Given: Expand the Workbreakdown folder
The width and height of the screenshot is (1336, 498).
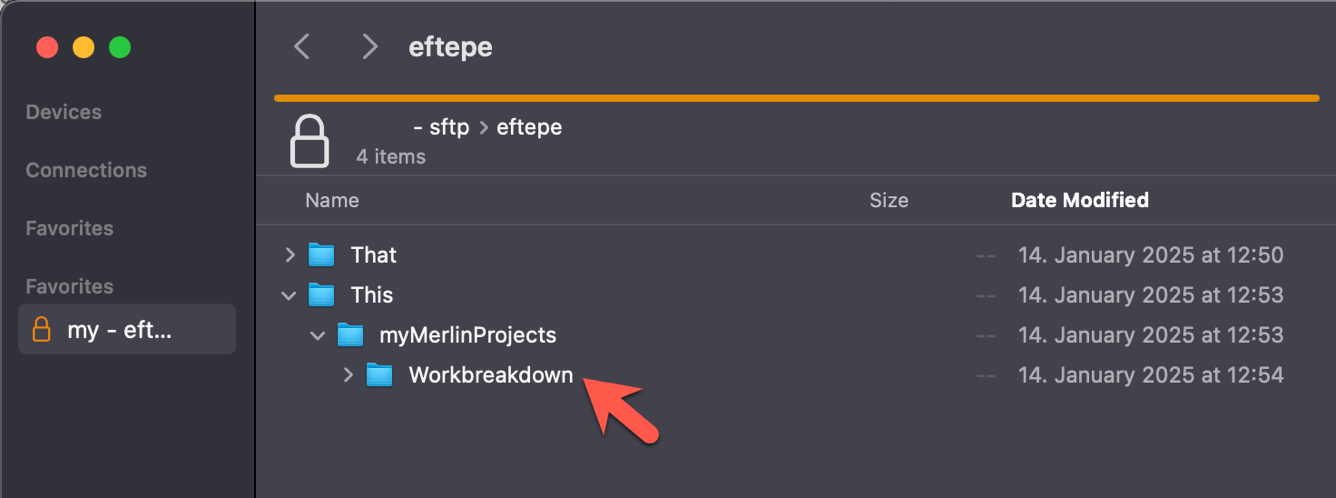Looking at the screenshot, I should tap(348, 375).
